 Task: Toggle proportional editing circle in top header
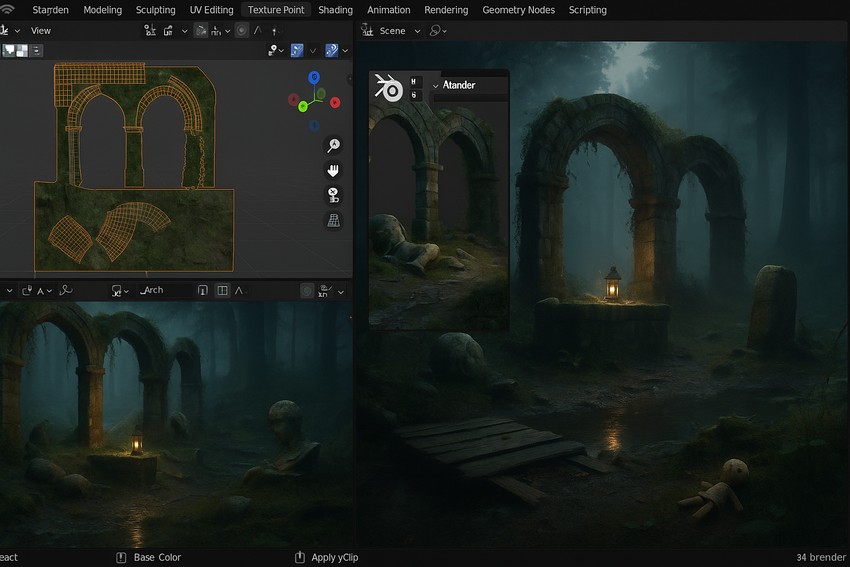[241, 31]
